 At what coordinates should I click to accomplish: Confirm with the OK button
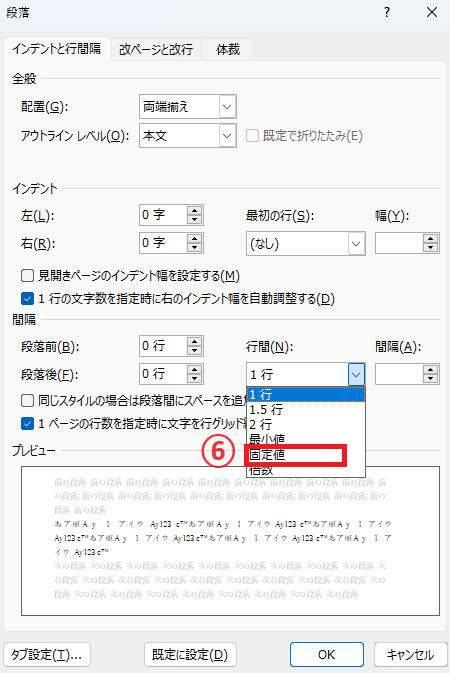pyautogui.click(x=327, y=655)
